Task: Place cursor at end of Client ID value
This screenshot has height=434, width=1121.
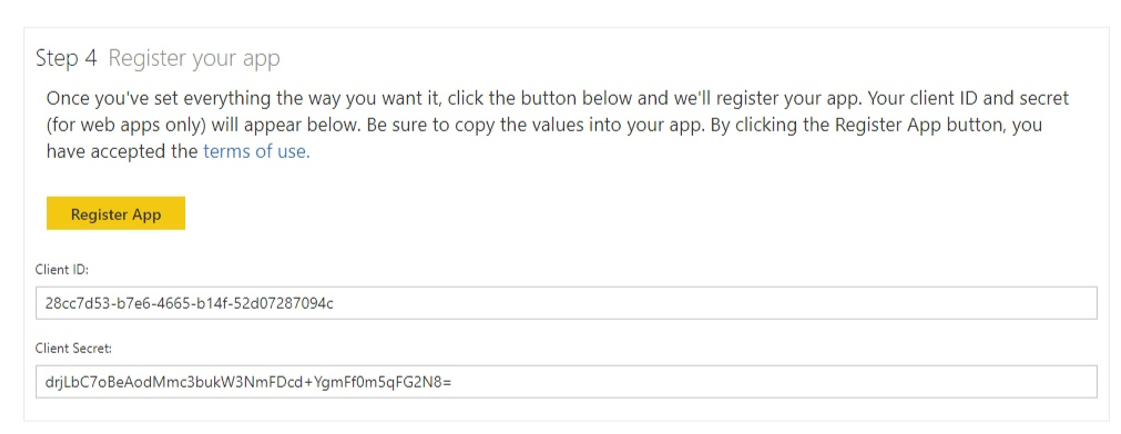Action: (333, 303)
